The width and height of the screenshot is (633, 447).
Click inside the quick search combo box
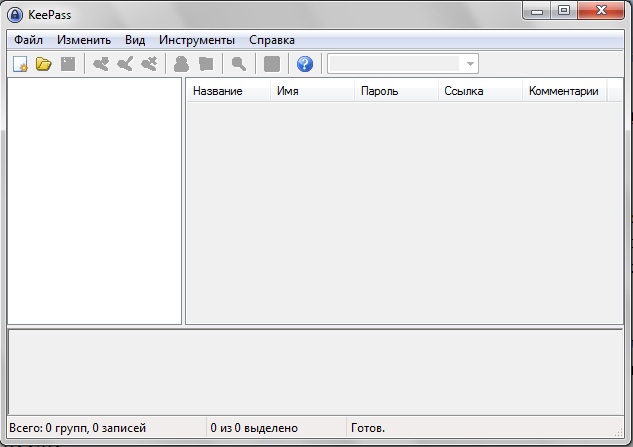pyautogui.click(x=393, y=64)
